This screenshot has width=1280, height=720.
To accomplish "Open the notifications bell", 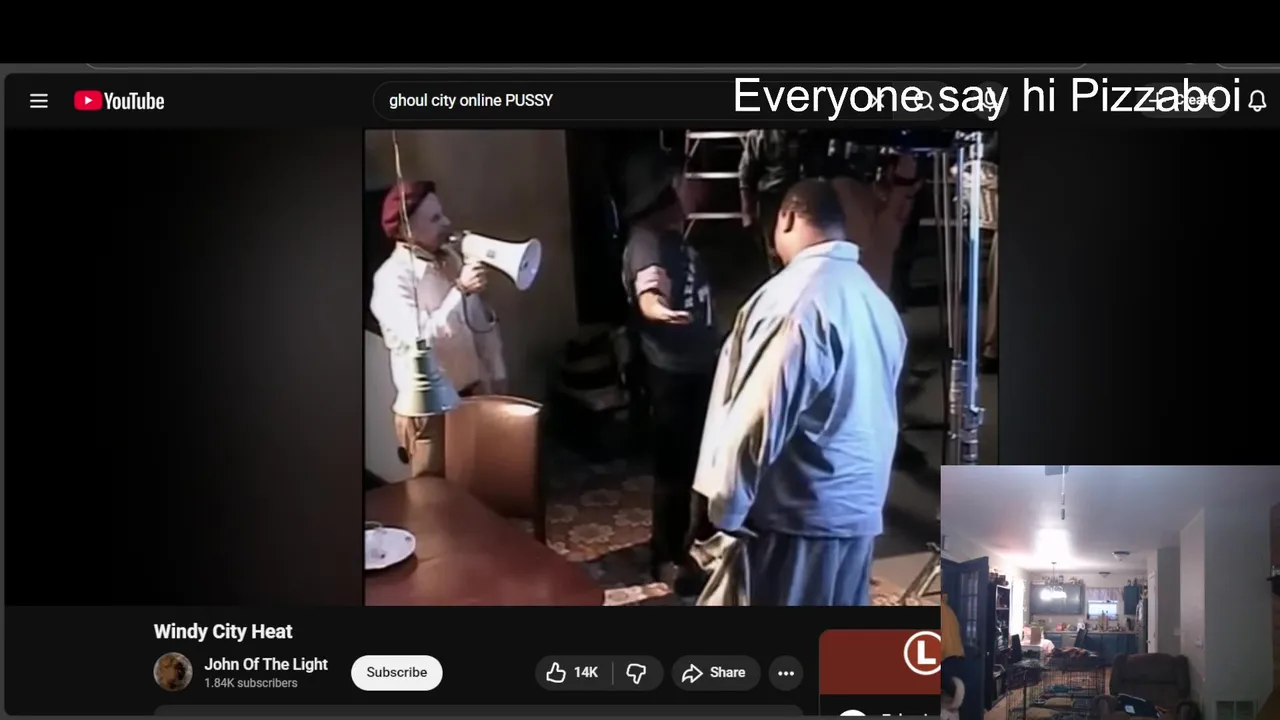I will click(1257, 101).
